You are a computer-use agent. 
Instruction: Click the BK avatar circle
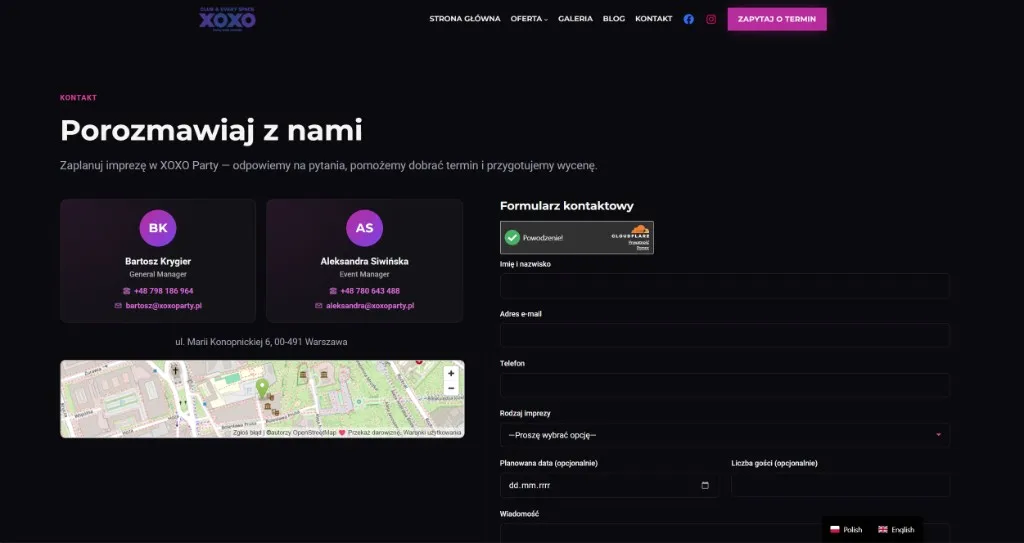click(158, 228)
